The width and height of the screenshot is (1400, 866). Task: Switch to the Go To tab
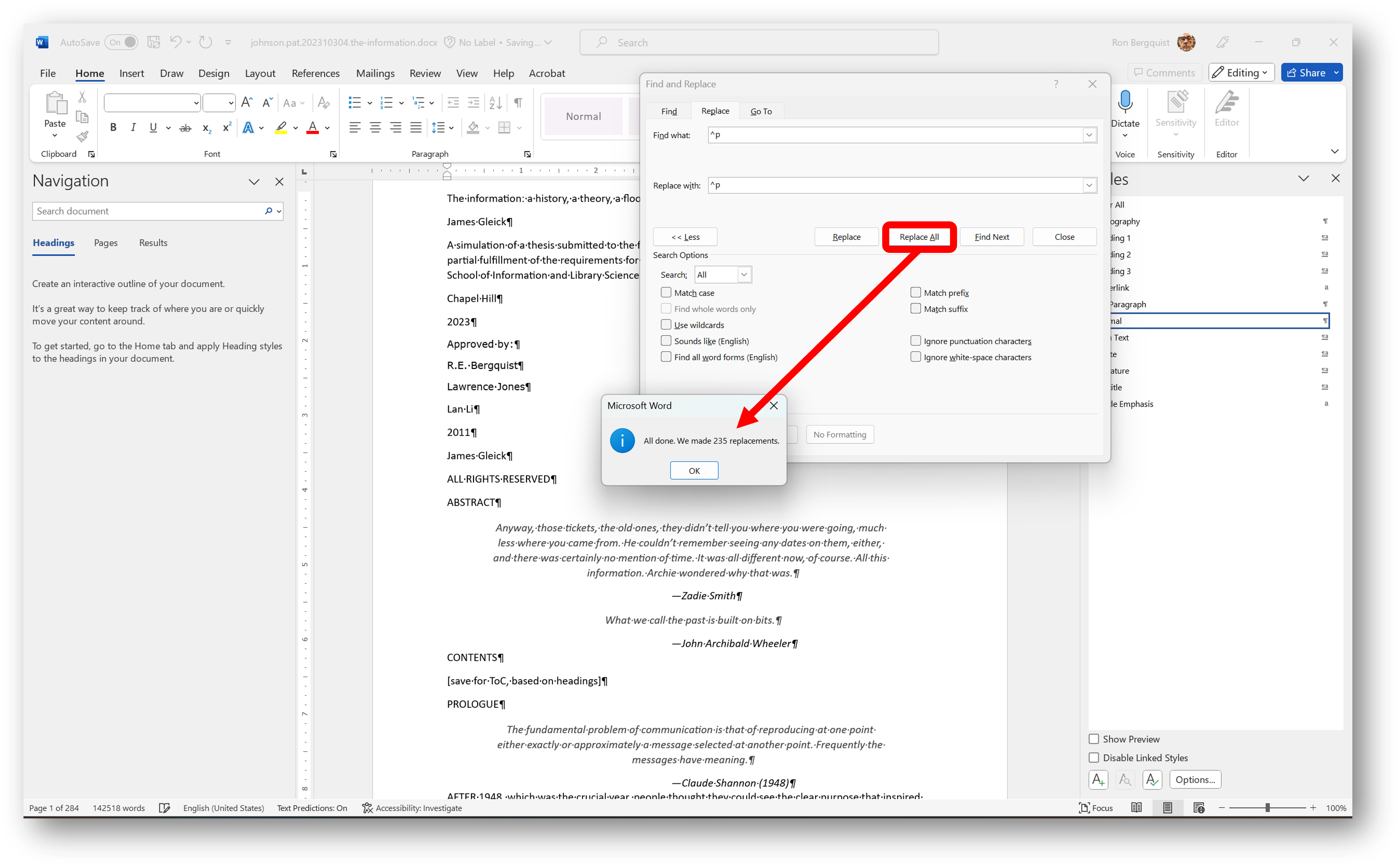click(x=762, y=111)
